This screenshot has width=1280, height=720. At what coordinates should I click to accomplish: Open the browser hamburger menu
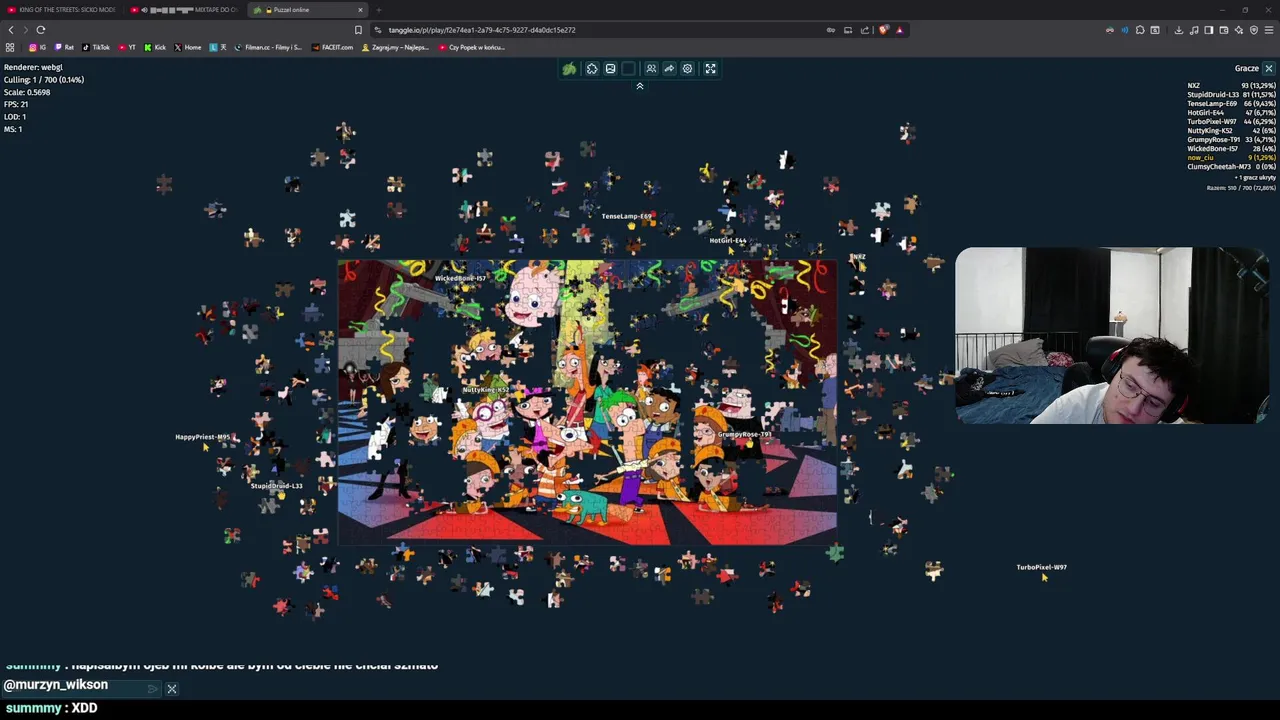(x=1269, y=30)
